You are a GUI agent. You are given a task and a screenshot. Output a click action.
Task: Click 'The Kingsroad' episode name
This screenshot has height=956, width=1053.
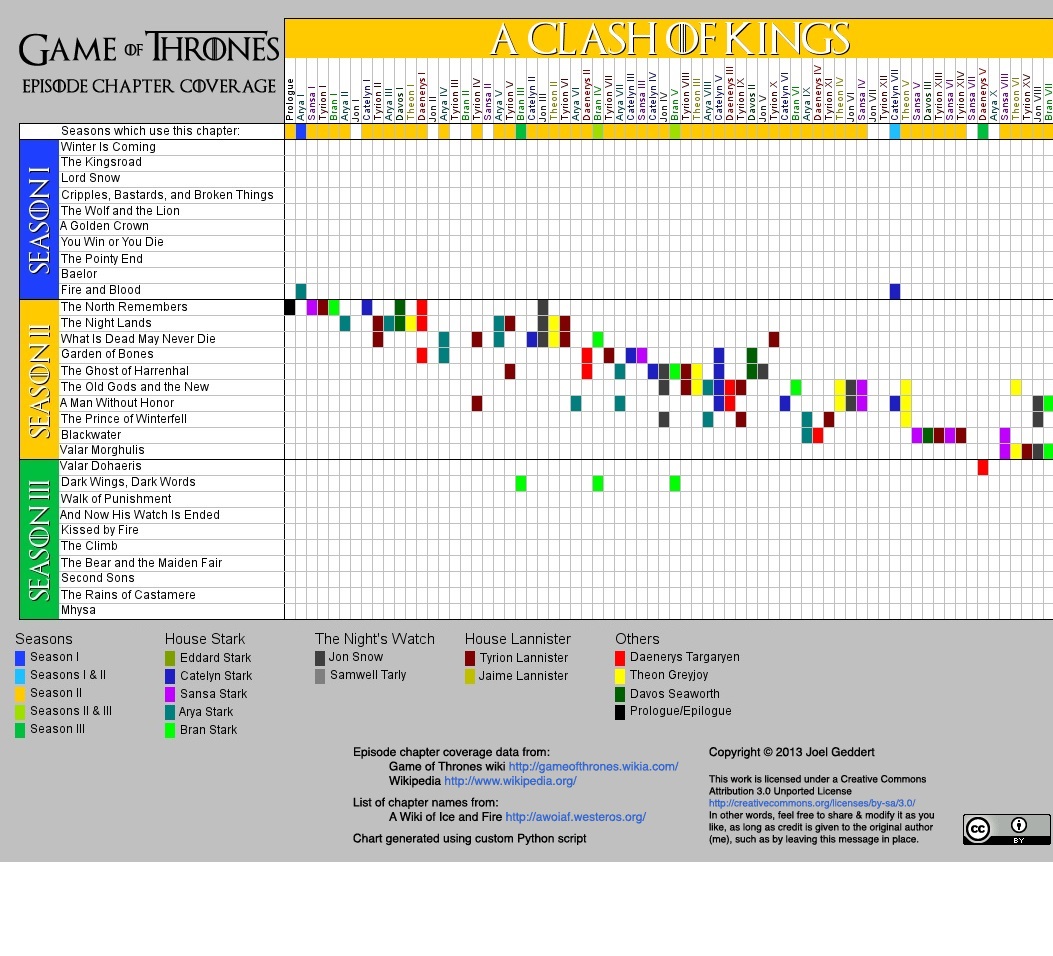pyautogui.click(x=101, y=162)
